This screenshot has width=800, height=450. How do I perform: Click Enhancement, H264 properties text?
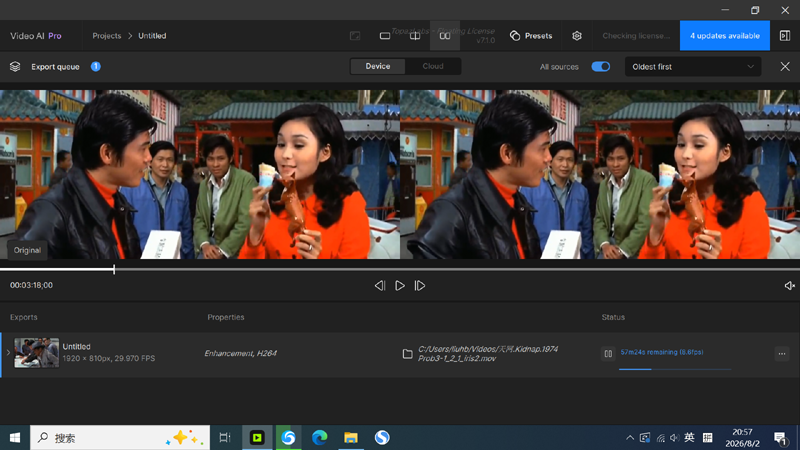tap(240, 353)
